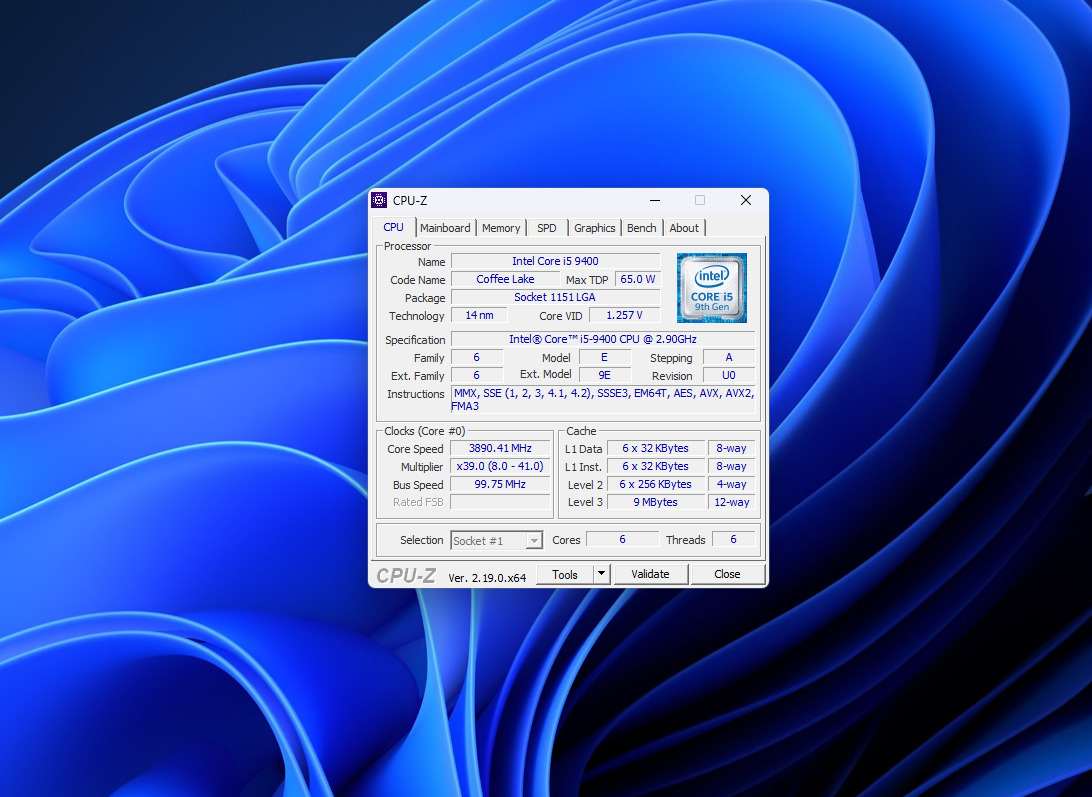
Task: Go to the Bench tab
Action: 641,228
